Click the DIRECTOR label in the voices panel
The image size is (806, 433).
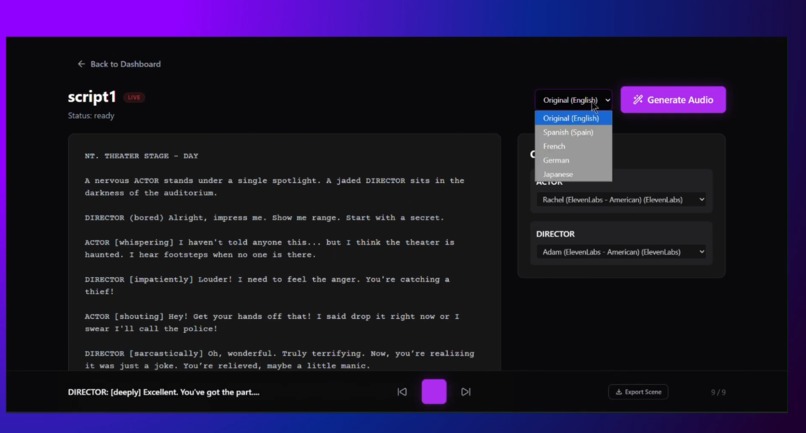coord(555,234)
